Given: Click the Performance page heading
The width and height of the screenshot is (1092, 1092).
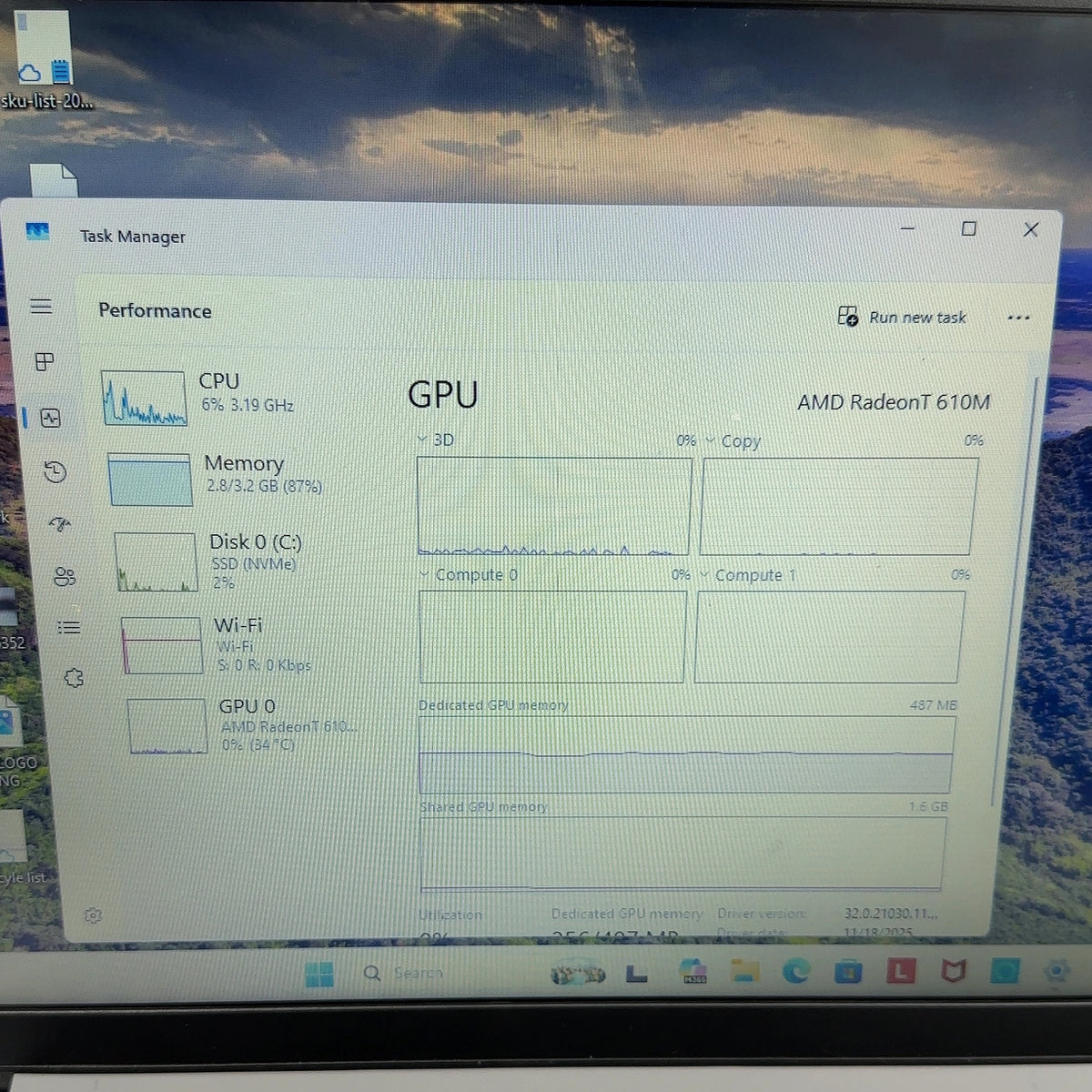Looking at the screenshot, I should pyautogui.click(x=155, y=310).
